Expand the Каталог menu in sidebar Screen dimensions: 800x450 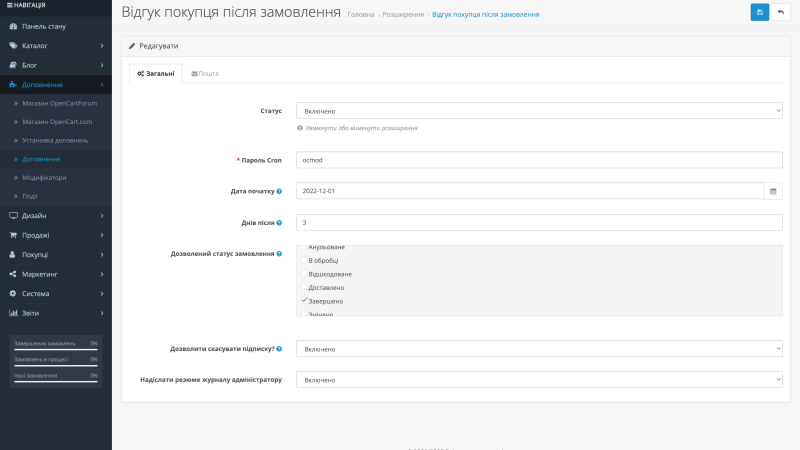56,46
